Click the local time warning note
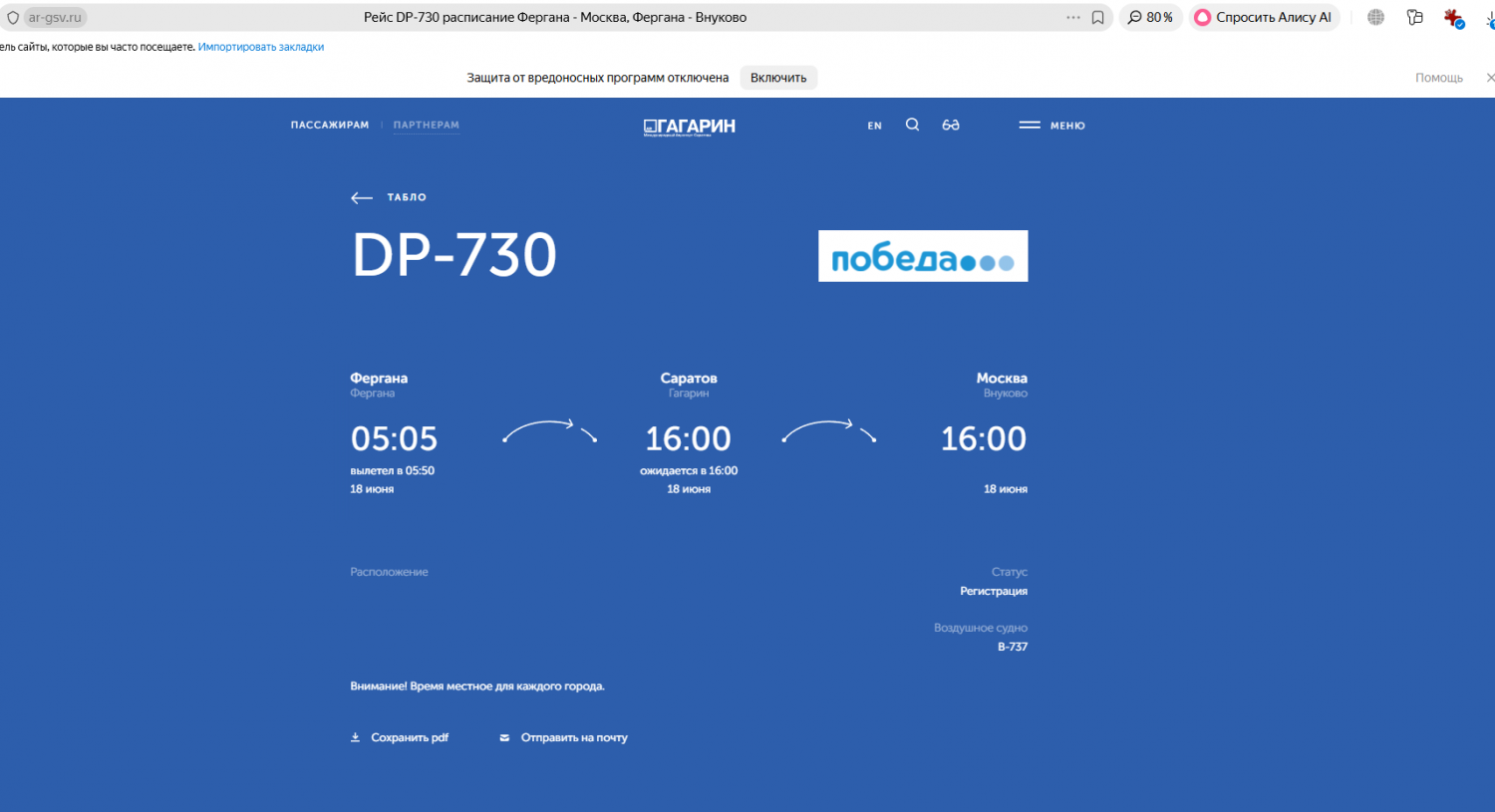The image size is (1495, 812). (x=477, y=686)
